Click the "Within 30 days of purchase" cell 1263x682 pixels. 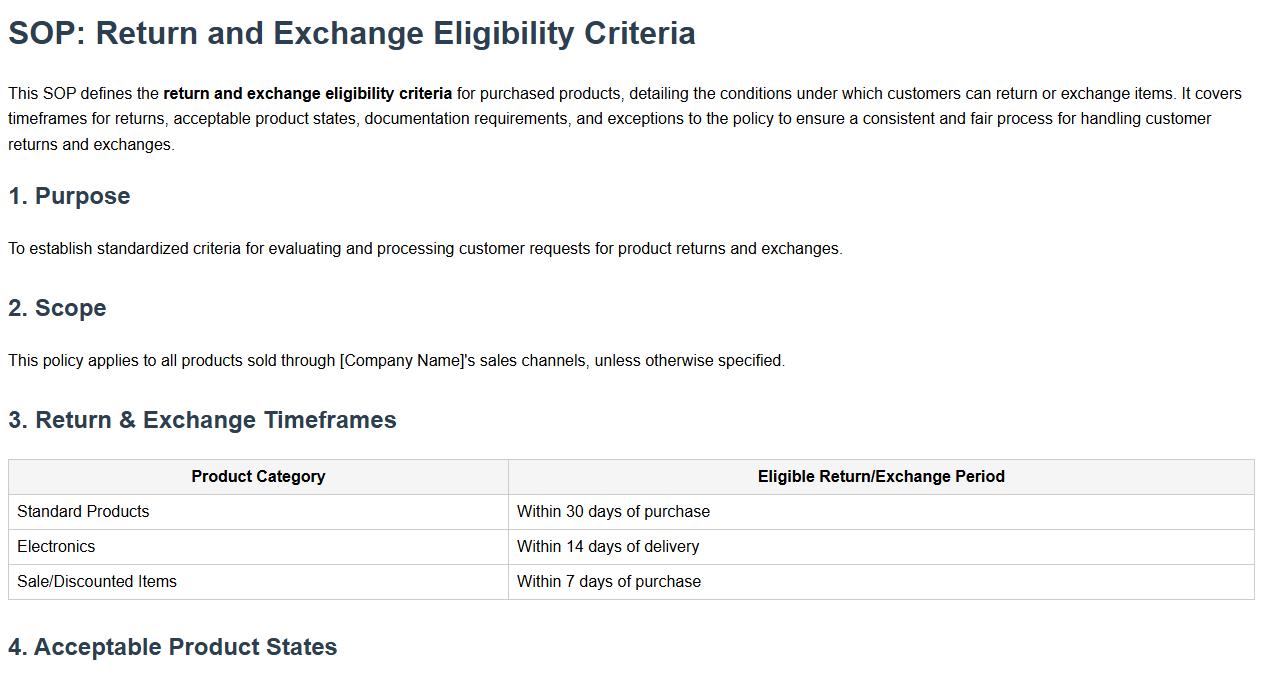613,512
